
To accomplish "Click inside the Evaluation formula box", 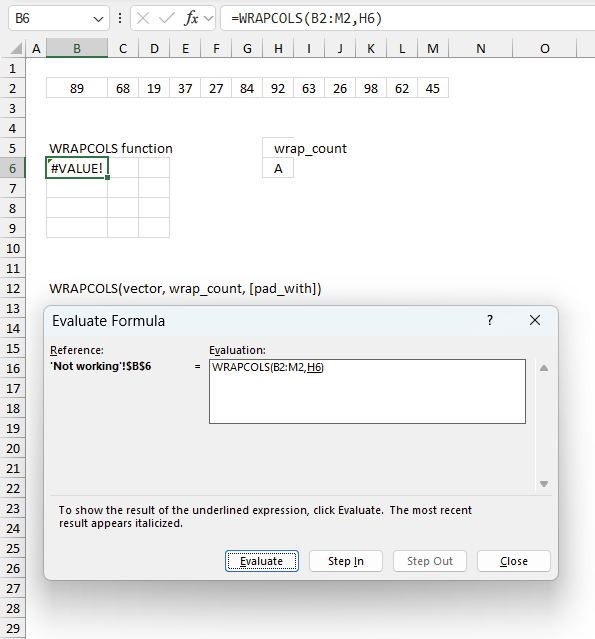I will pos(367,391).
